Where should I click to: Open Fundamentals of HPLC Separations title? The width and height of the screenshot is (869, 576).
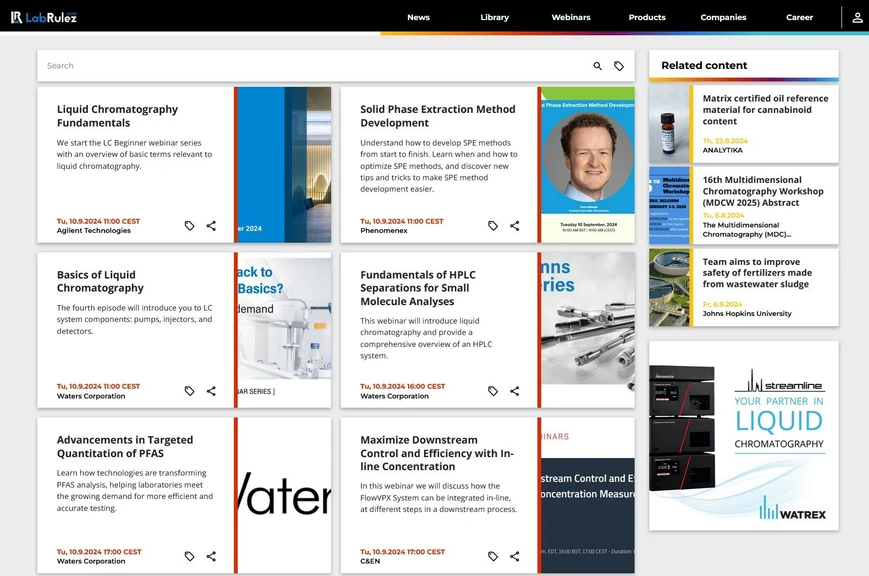point(418,288)
